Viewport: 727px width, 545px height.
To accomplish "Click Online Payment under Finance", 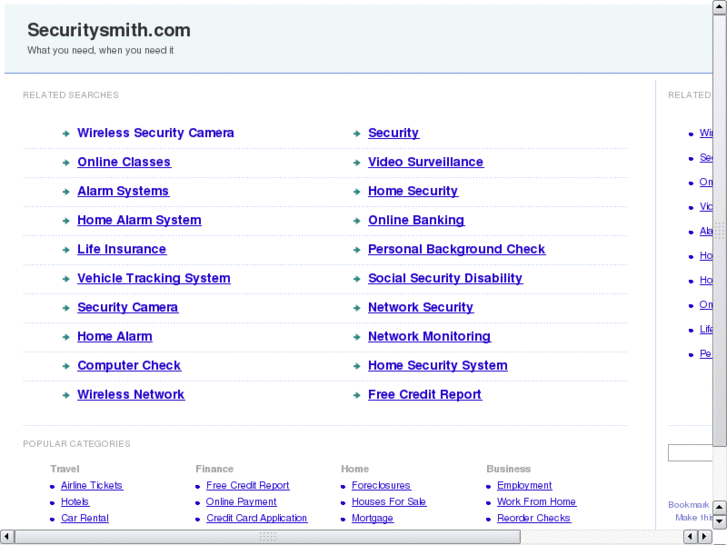I will [x=241, y=502].
